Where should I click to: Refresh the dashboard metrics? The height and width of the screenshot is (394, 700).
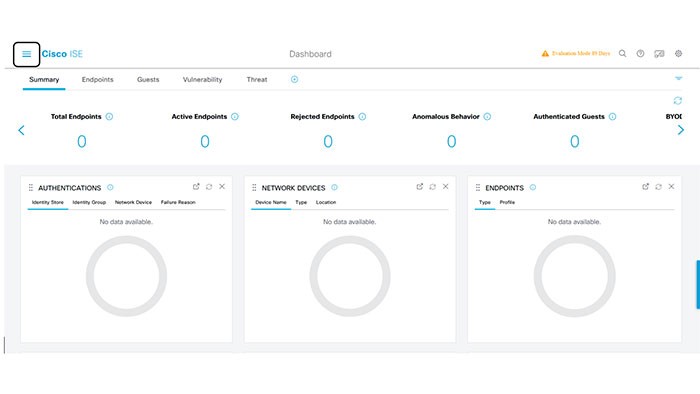click(678, 101)
